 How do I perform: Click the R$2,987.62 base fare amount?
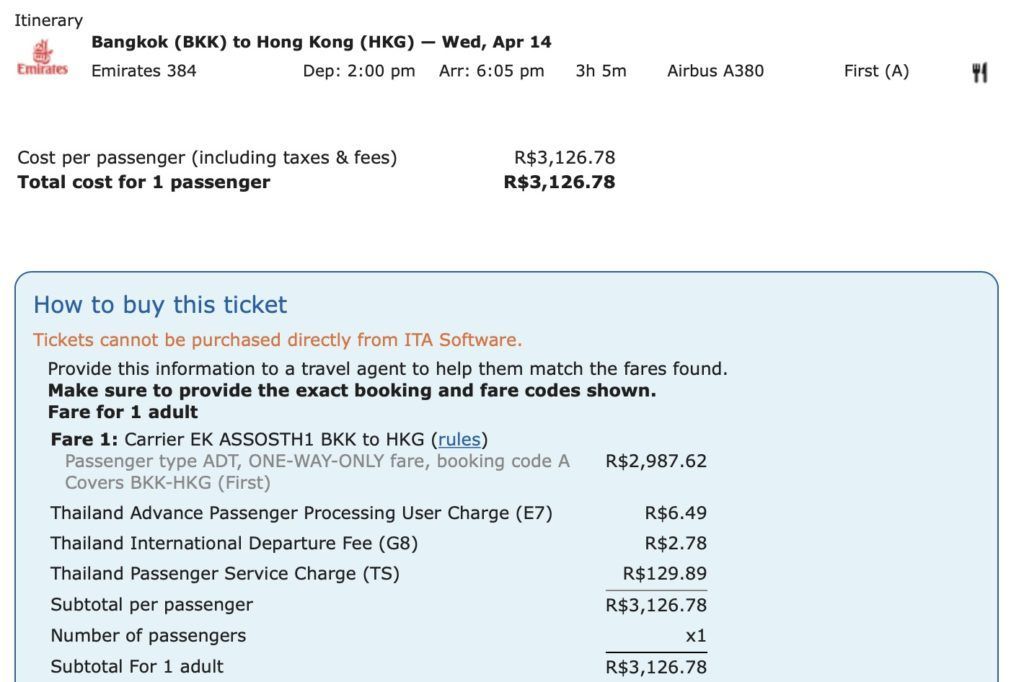656,461
